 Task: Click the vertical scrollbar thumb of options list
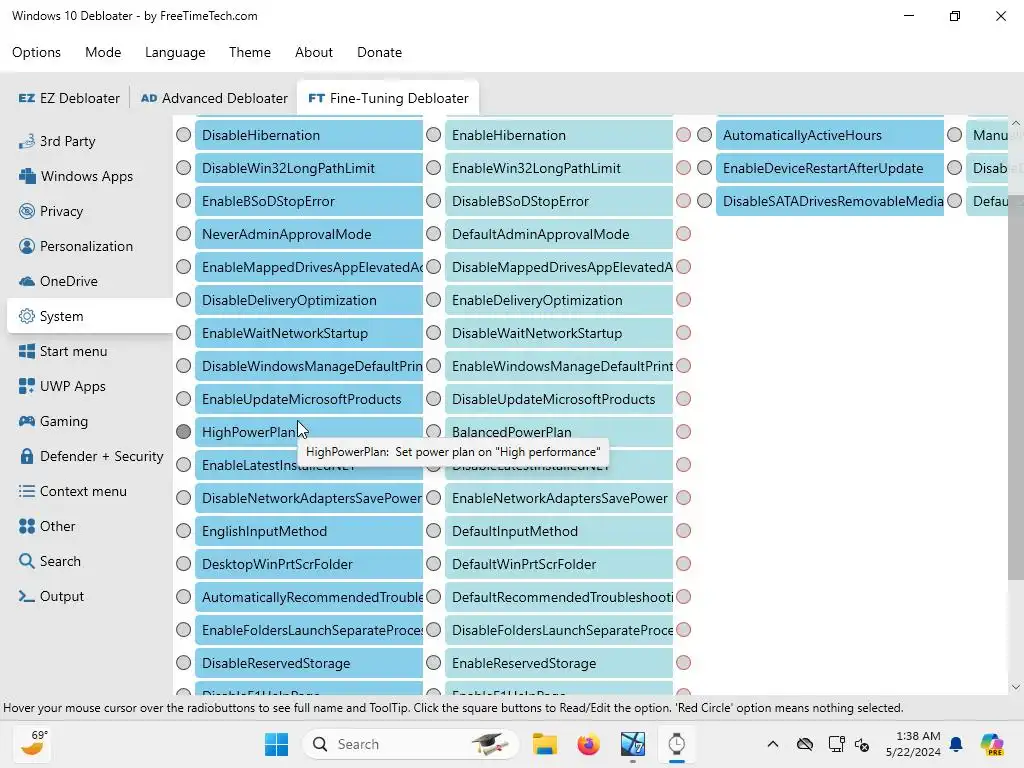coord(1016,387)
